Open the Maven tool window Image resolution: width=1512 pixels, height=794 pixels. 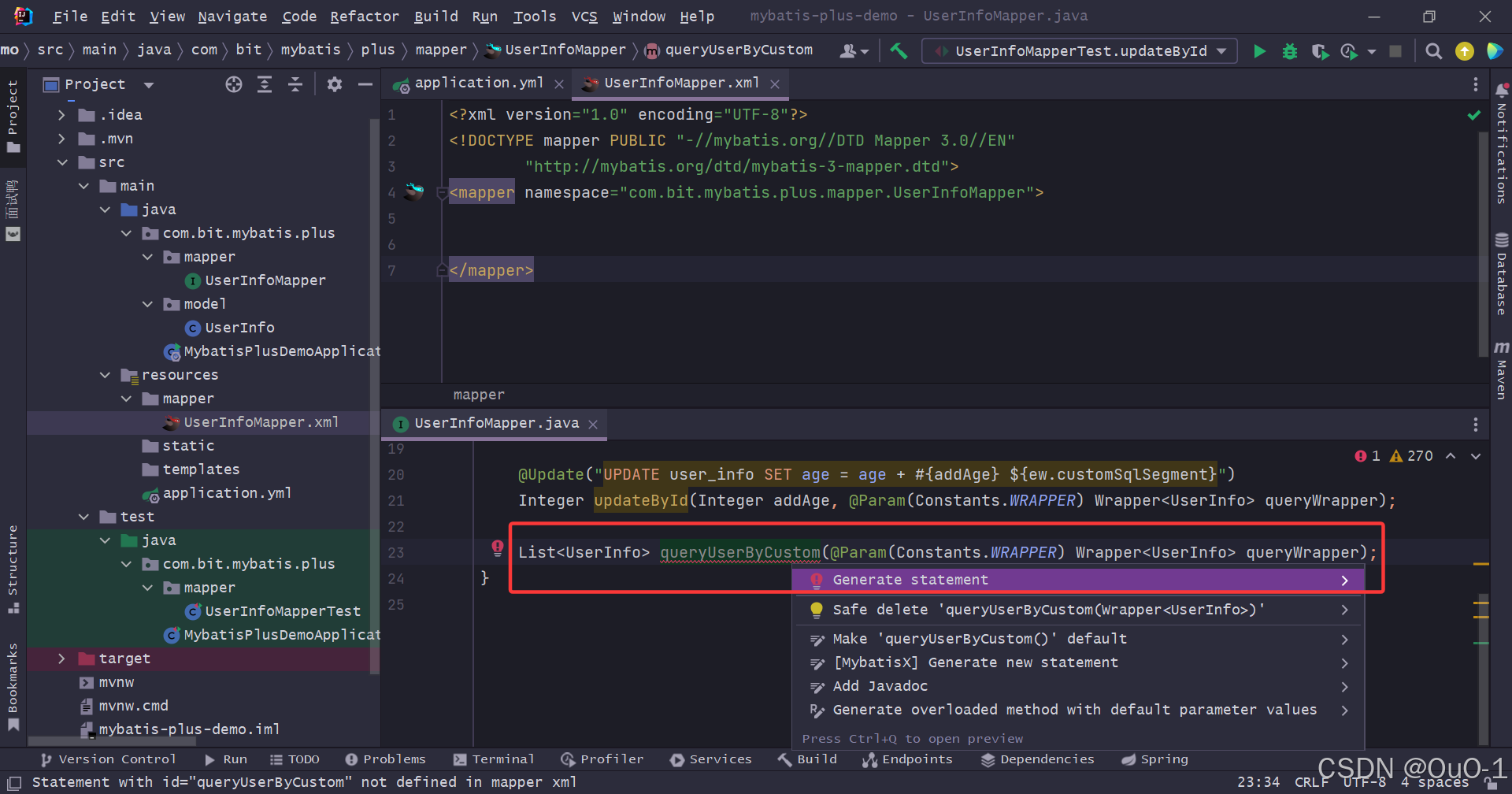coord(1502,370)
